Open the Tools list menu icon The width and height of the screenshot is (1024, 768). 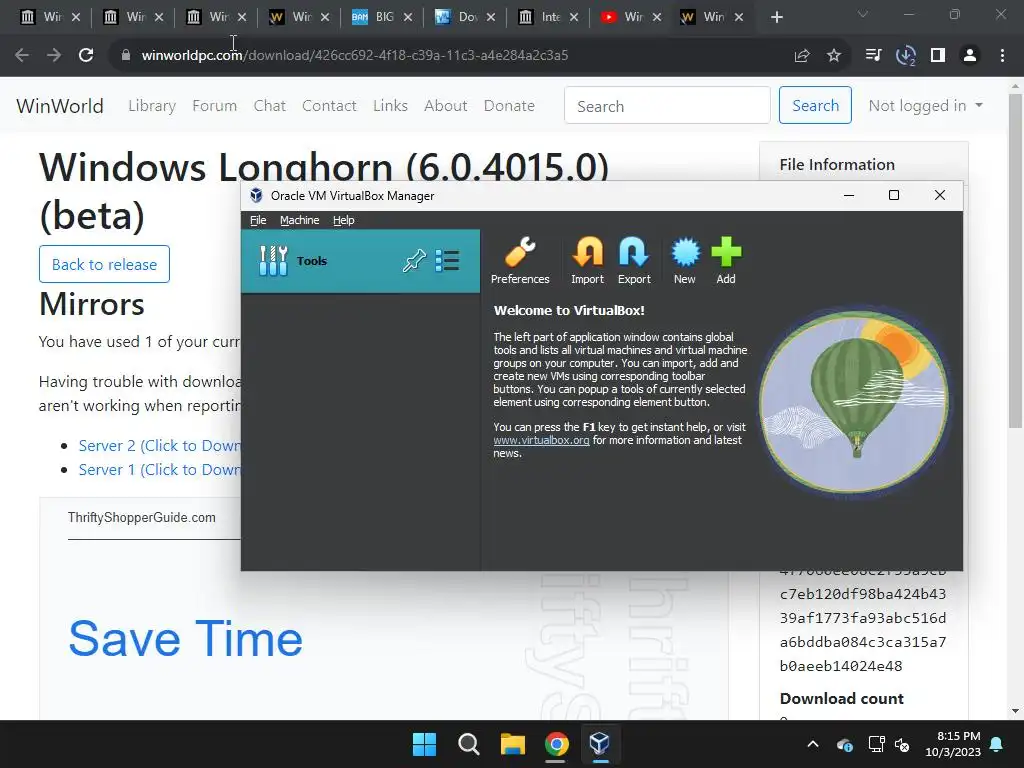(447, 261)
